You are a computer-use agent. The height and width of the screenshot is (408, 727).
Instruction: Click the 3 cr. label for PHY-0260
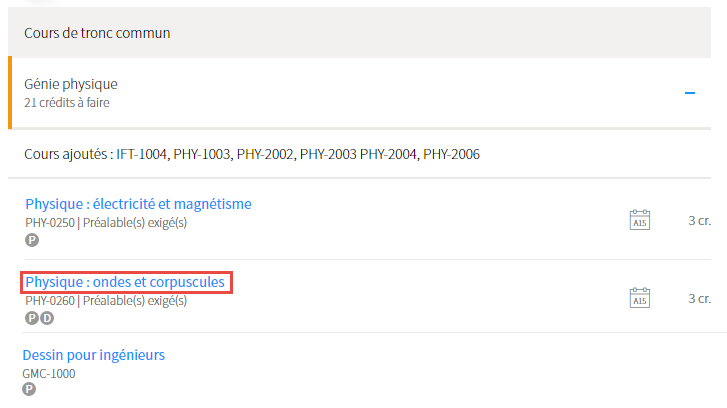coord(699,299)
